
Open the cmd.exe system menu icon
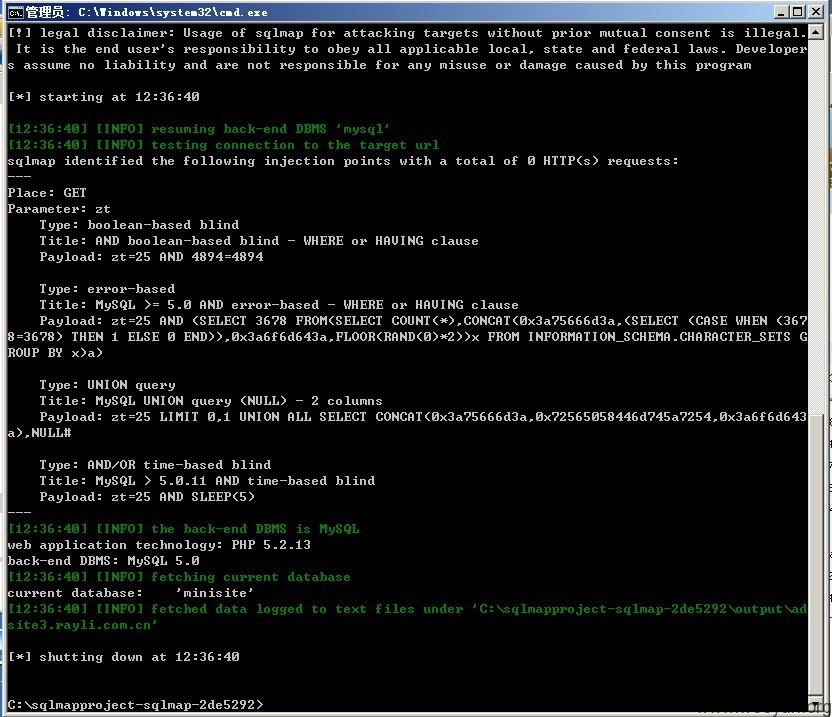pyautogui.click(x=16, y=12)
